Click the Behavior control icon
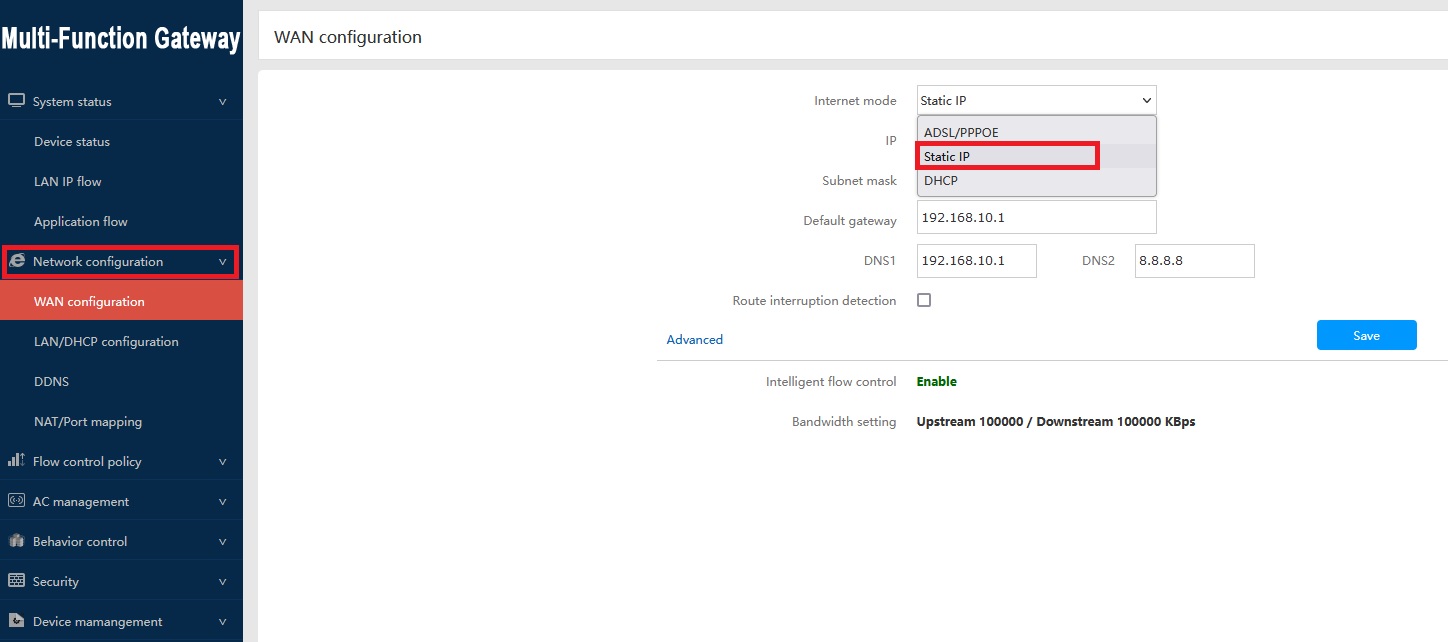This screenshot has height=642, width=1448. point(16,541)
